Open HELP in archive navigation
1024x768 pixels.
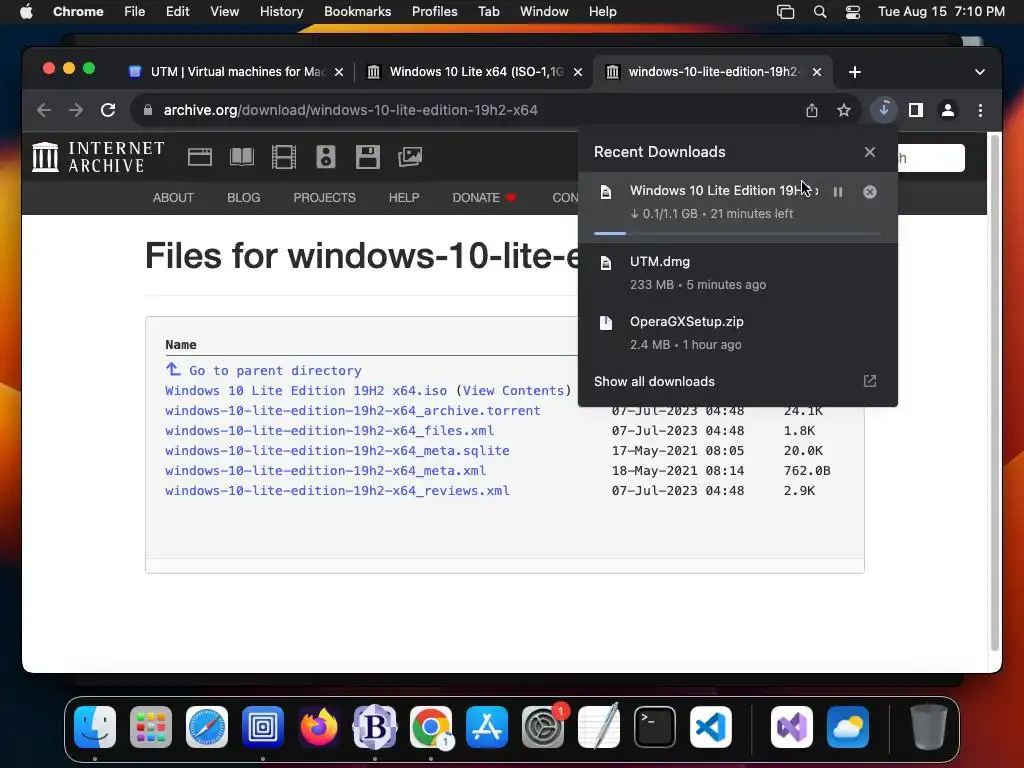pos(404,198)
